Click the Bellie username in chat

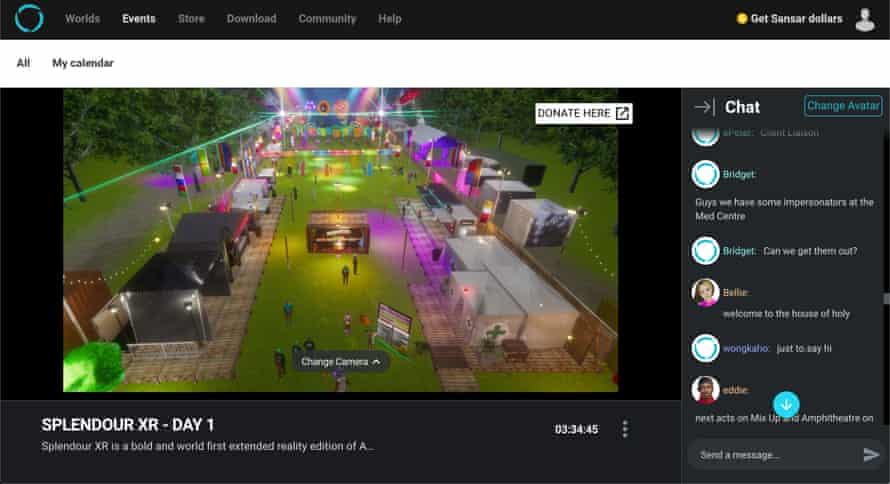click(735, 292)
